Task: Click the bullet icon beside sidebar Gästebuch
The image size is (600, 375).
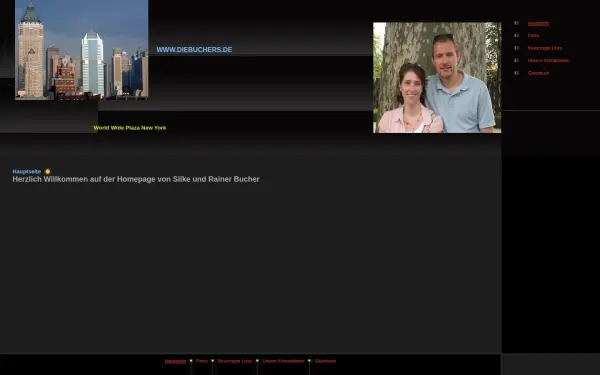Action: click(x=517, y=73)
